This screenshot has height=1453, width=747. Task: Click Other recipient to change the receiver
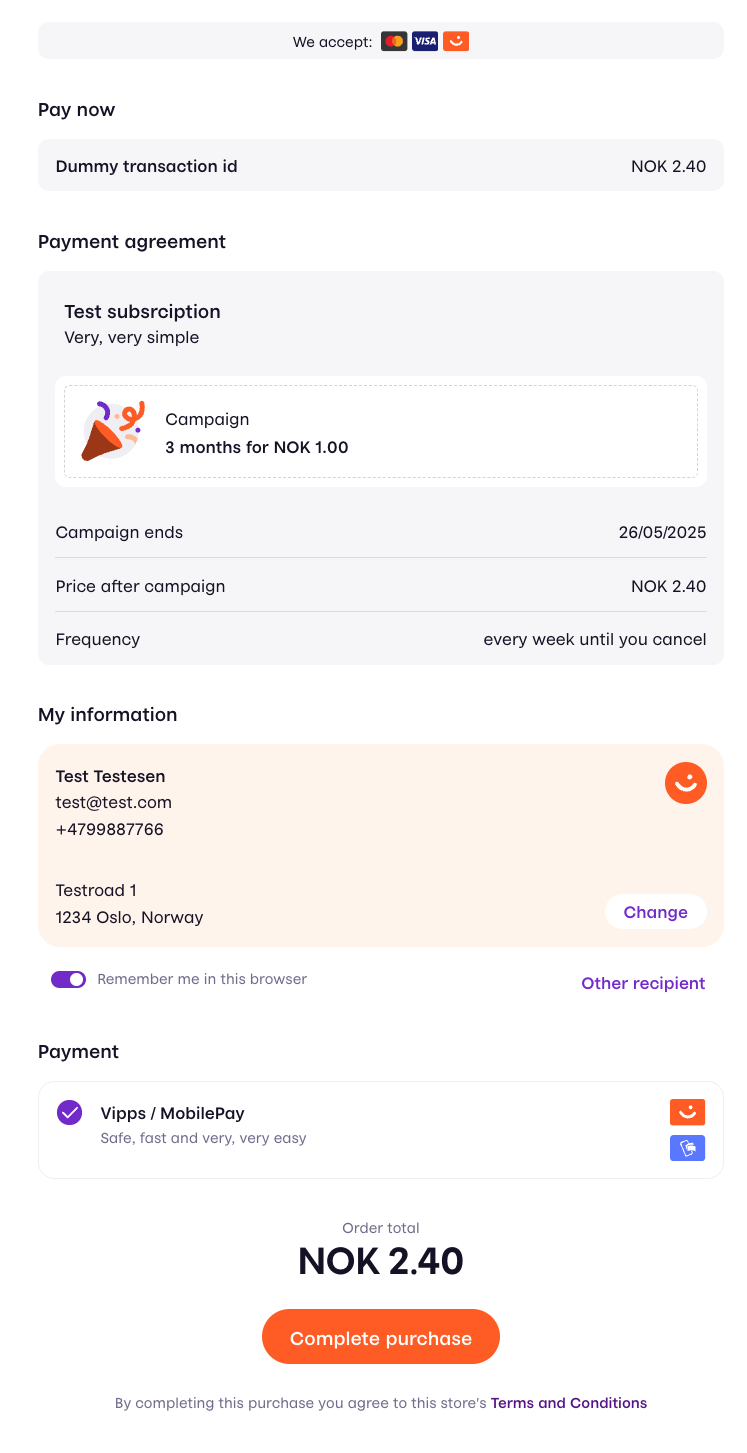coord(643,983)
